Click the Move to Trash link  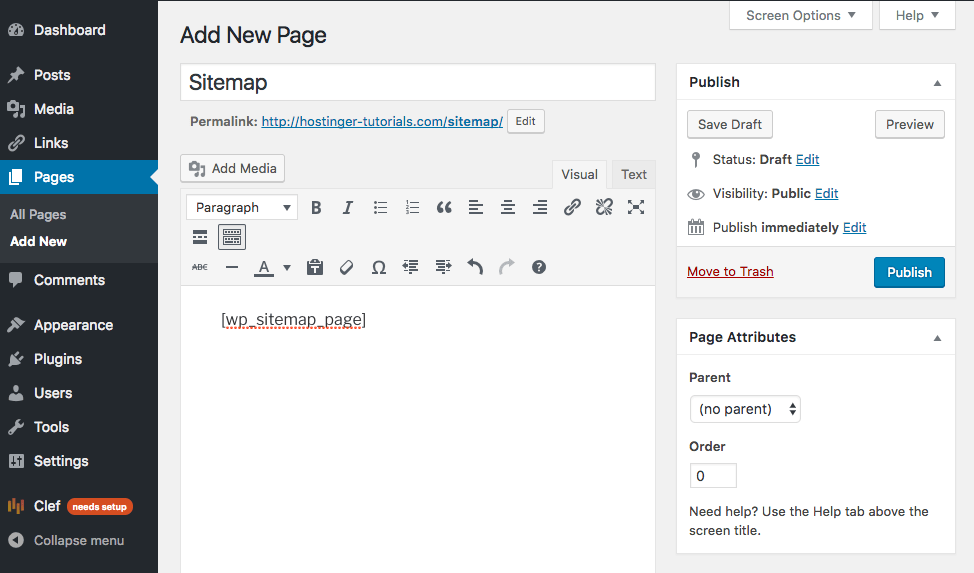[730, 272]
